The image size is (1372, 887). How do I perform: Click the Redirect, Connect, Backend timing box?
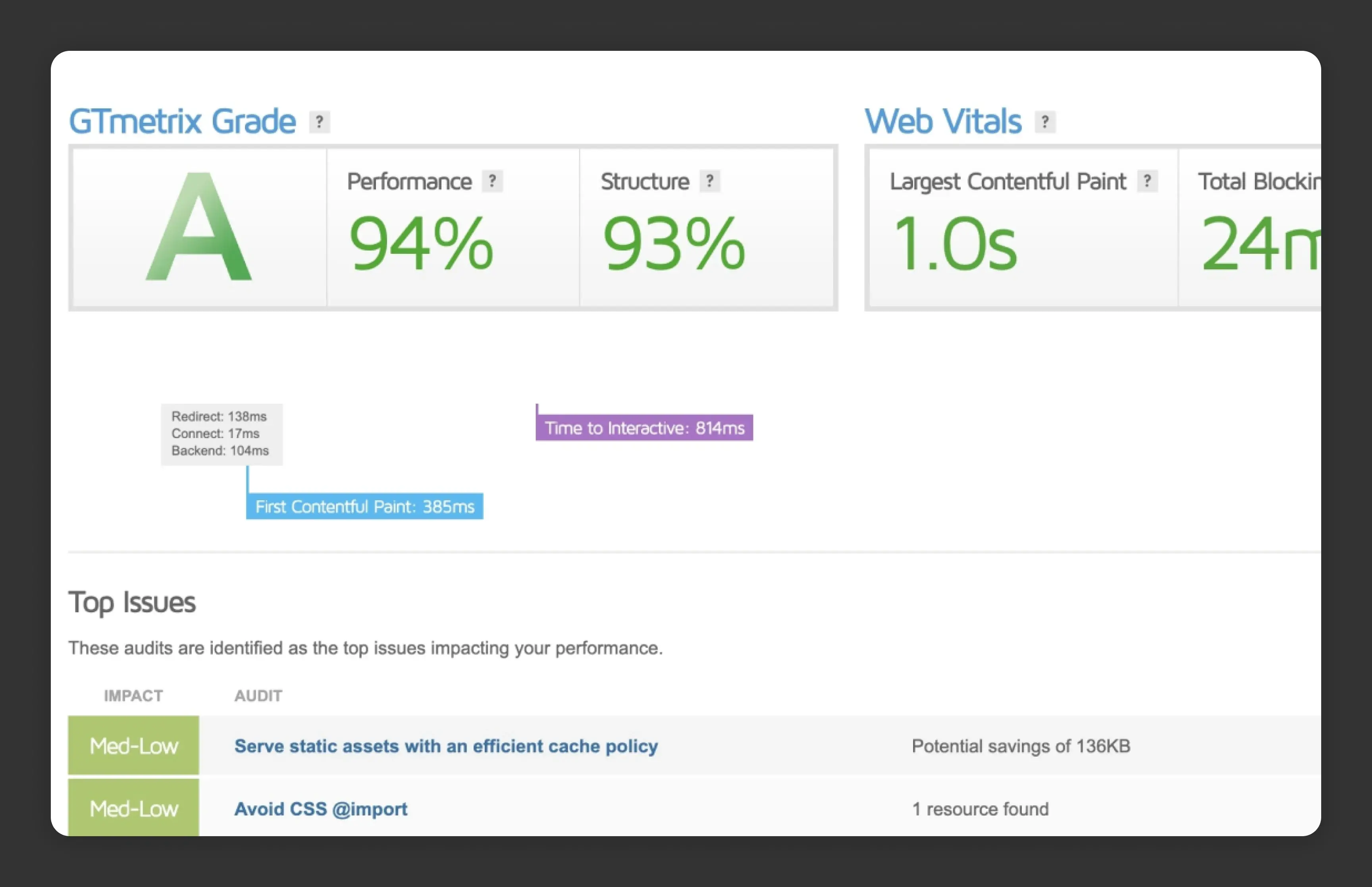click(222, 434)
